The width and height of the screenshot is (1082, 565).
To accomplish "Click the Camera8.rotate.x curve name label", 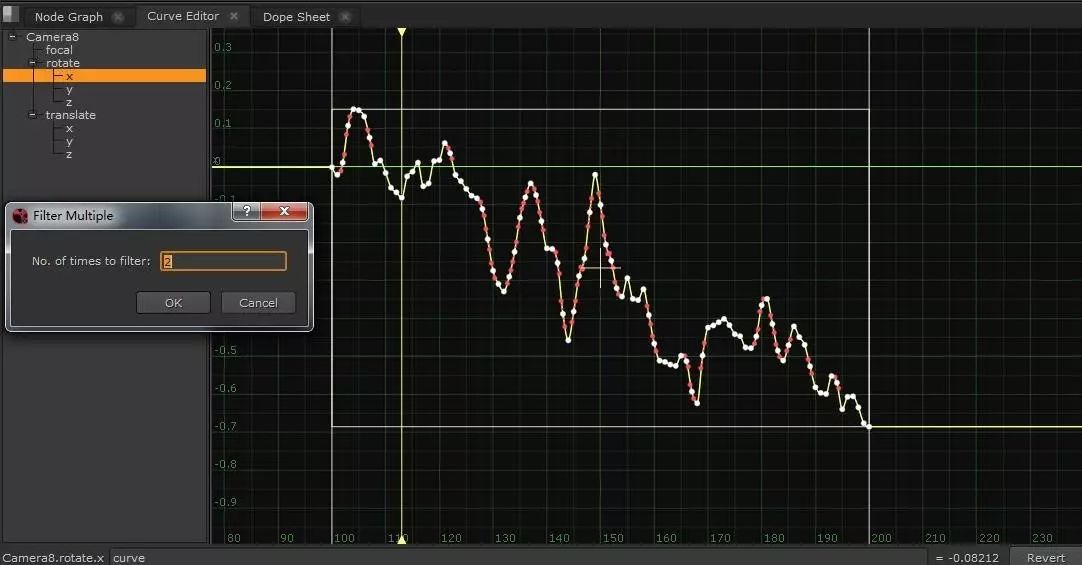I will pos(53,557).
